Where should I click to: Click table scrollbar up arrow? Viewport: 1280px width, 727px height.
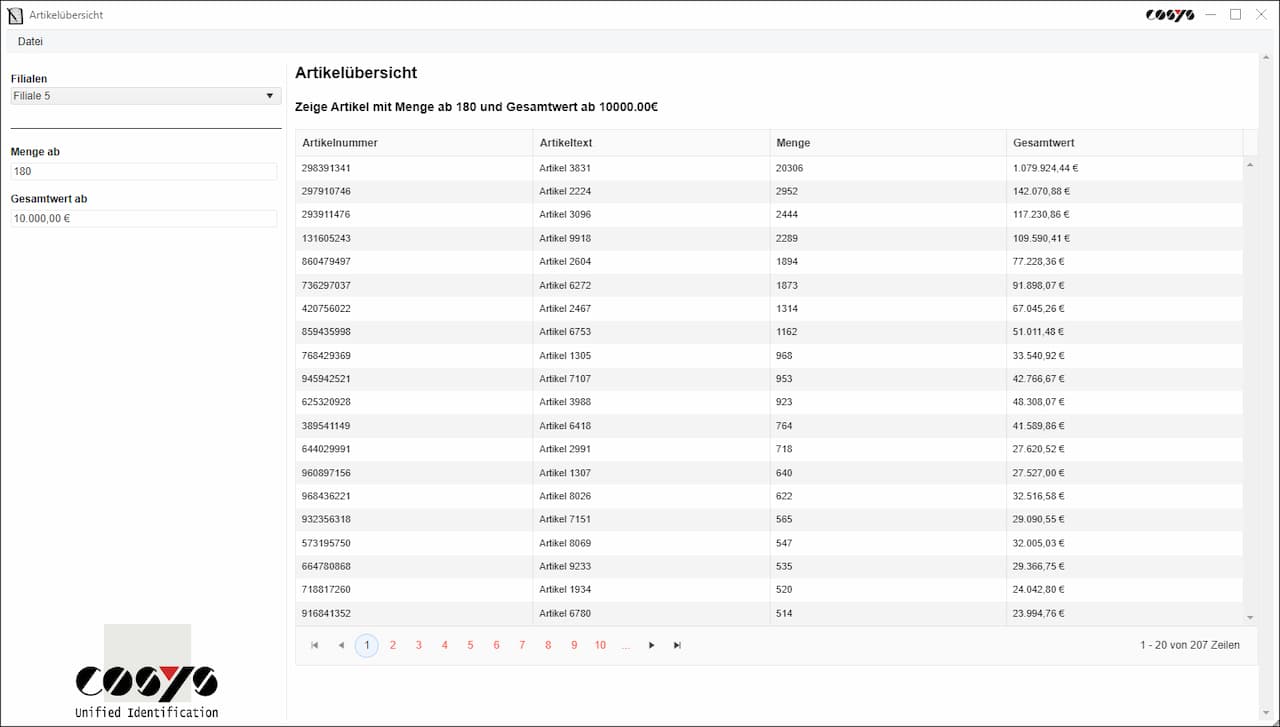pos(1250,164)
